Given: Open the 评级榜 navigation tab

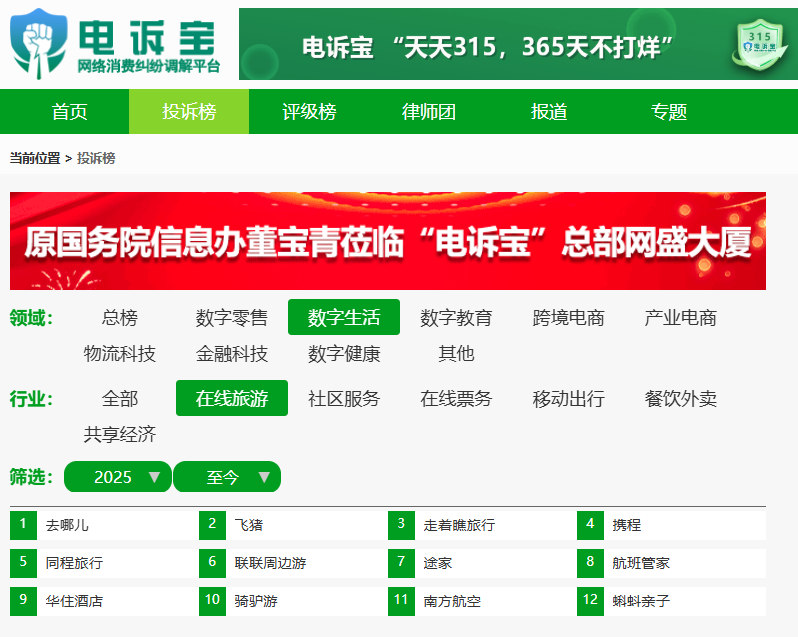Looking at the screenshot, I should point(309,111).
